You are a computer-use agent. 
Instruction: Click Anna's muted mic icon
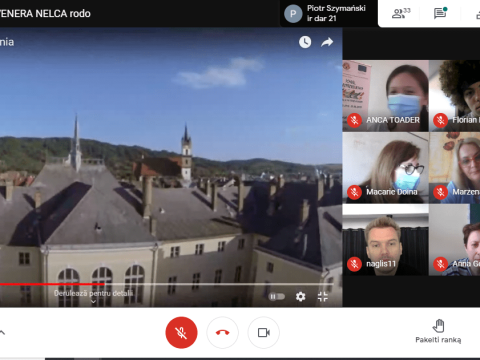(x=440, y=264)
